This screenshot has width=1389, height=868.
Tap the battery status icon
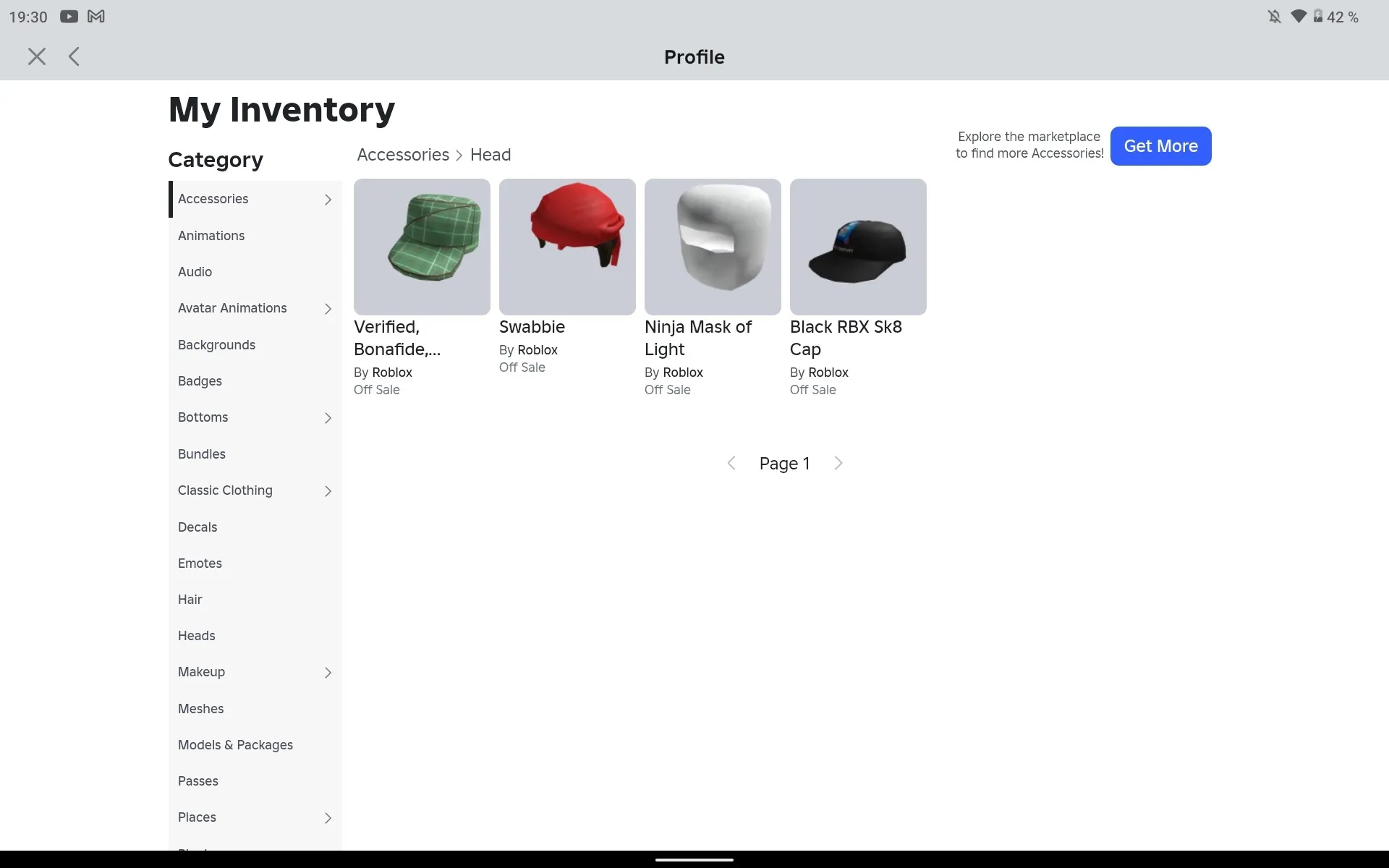1318,17
